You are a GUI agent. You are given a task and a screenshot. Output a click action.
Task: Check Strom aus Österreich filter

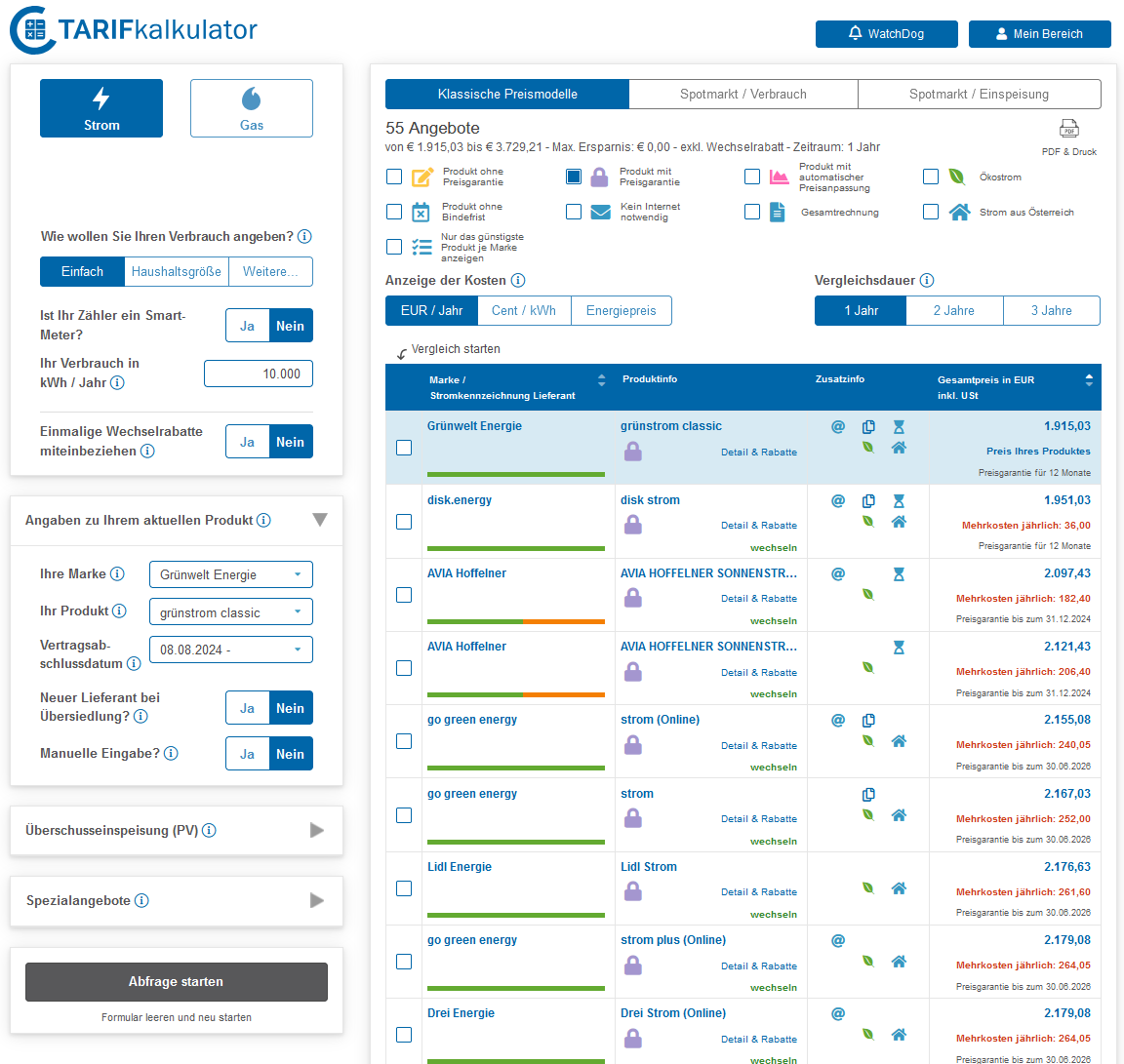931,212
